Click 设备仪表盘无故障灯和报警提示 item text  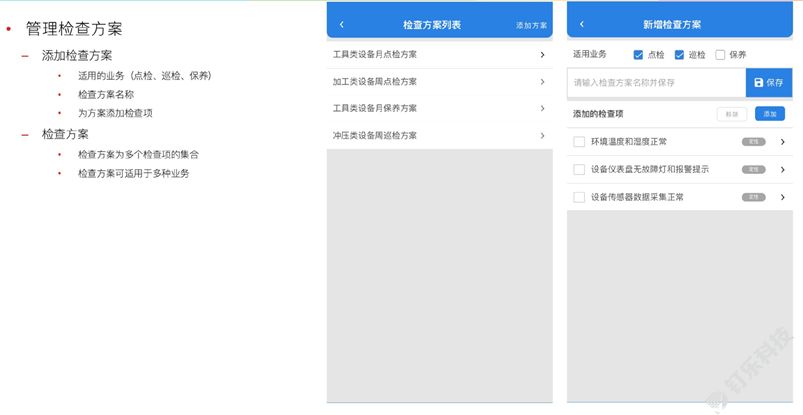tap(650, 169)
